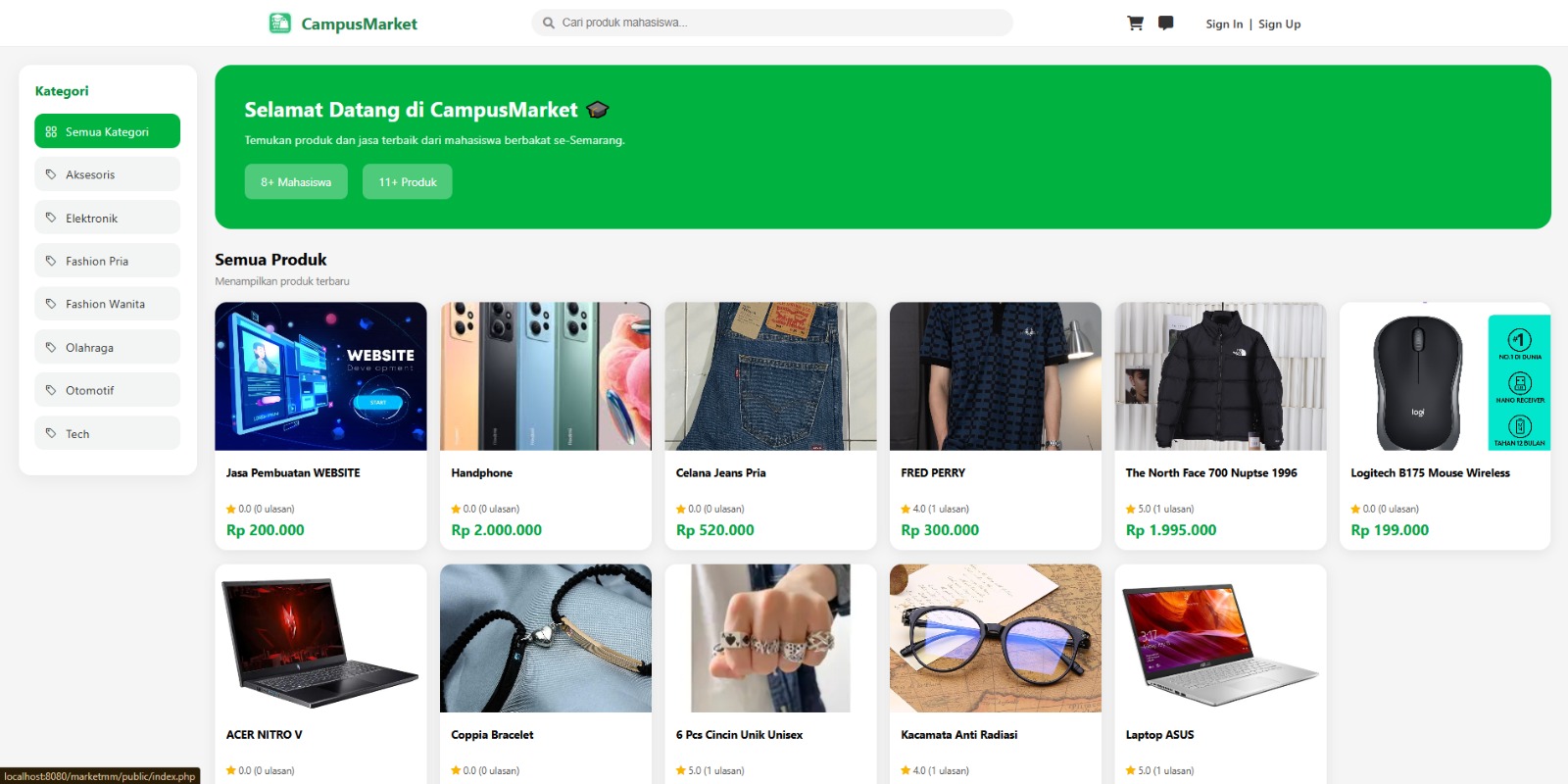
Task: Filter by Aksesoris category
Action: click(108, 174)
